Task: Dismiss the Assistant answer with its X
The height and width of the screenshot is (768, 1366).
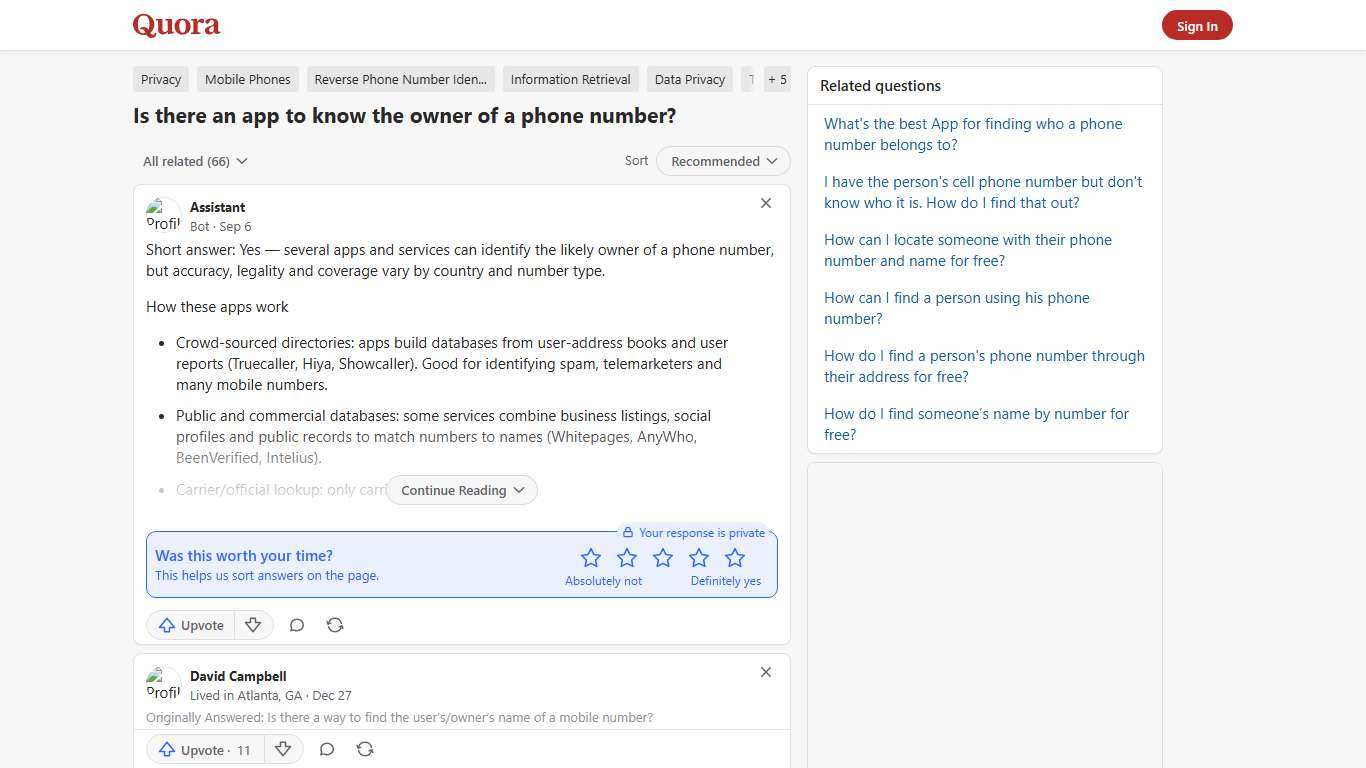Action: pos(765,203)
